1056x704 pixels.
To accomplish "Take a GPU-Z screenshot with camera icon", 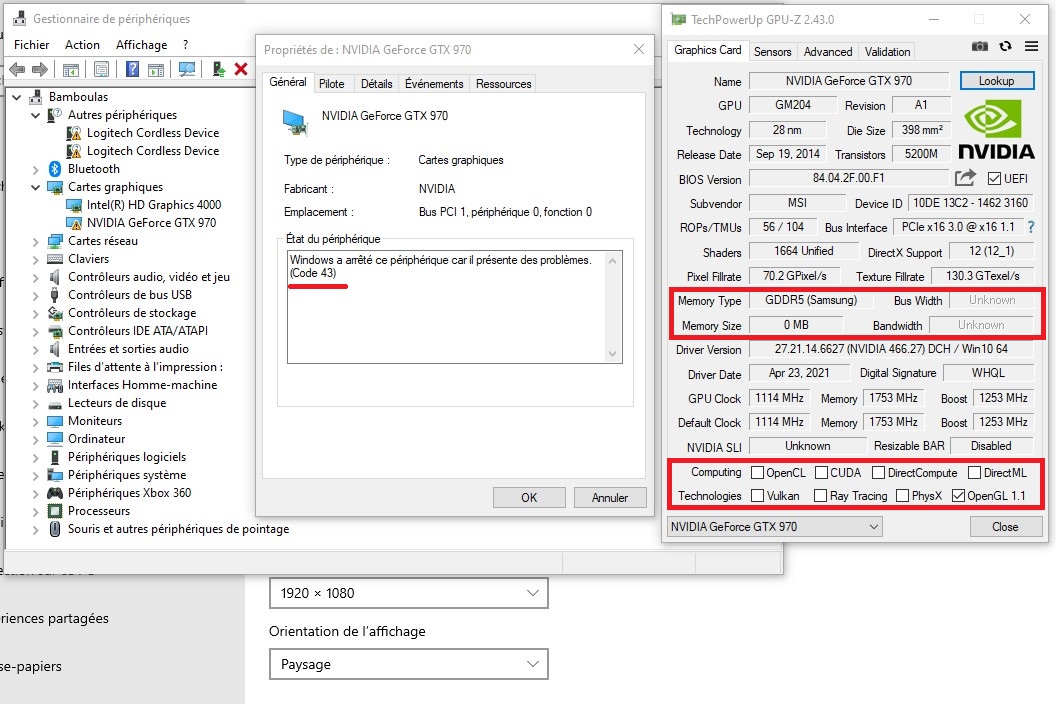I will point(980,46).
